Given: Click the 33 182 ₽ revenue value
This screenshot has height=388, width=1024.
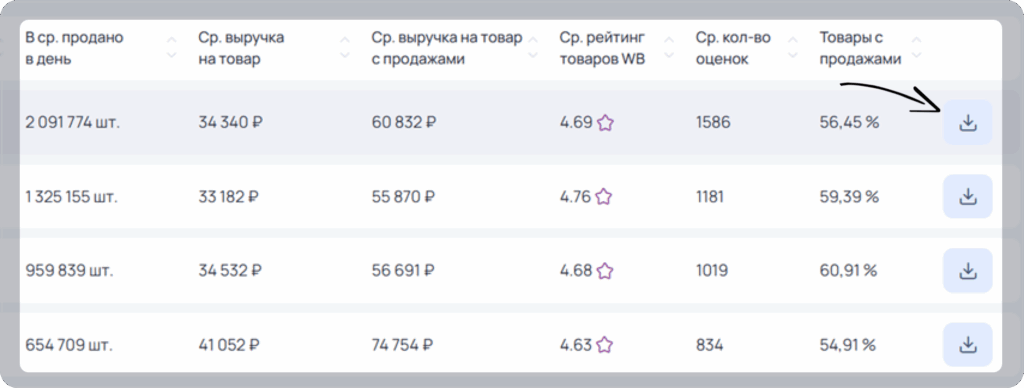Looking at the screenshot, I should [x=229, y=196].
